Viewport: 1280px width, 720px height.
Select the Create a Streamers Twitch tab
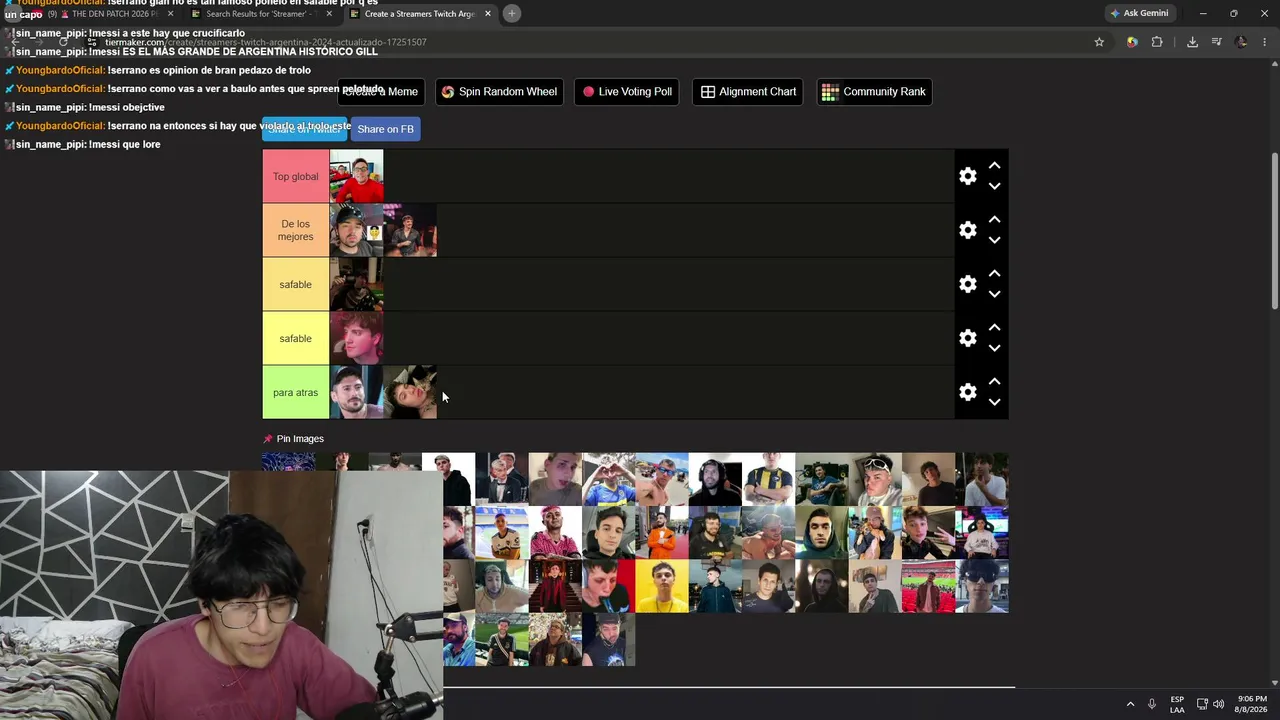pyautogui.click(x=421, y=14)
